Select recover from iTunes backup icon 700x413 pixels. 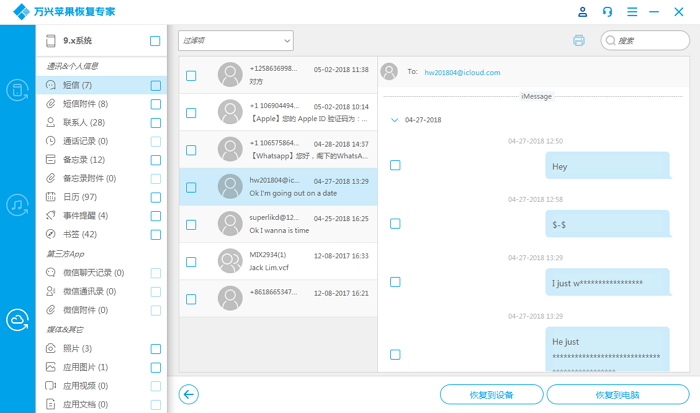click(x=17, y=205)
